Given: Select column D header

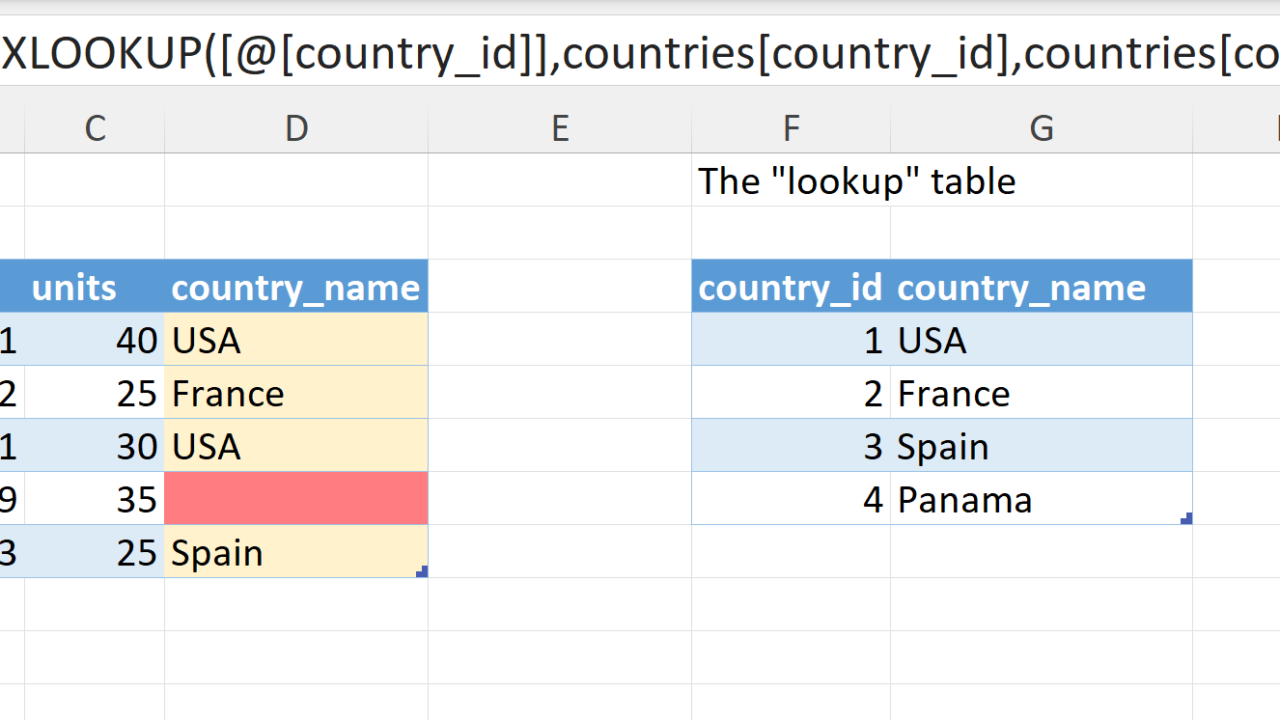Looking at the screenshot, I should (x=296, y=128).
